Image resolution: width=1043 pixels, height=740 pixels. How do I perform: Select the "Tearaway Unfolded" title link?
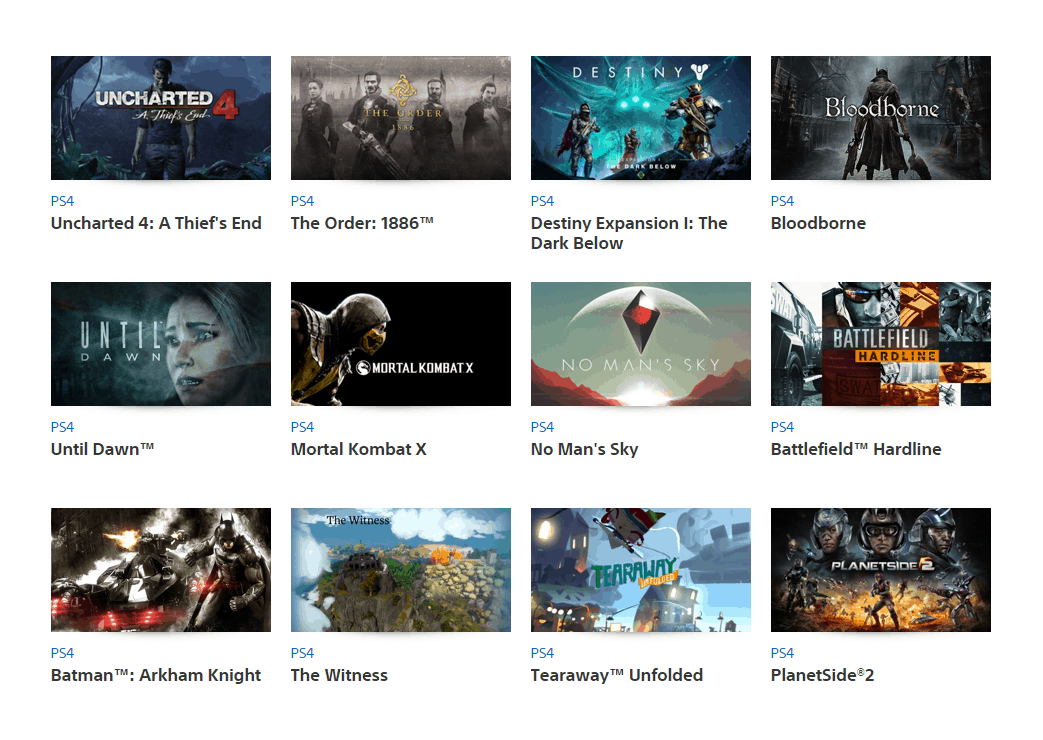tap(617, 675)
